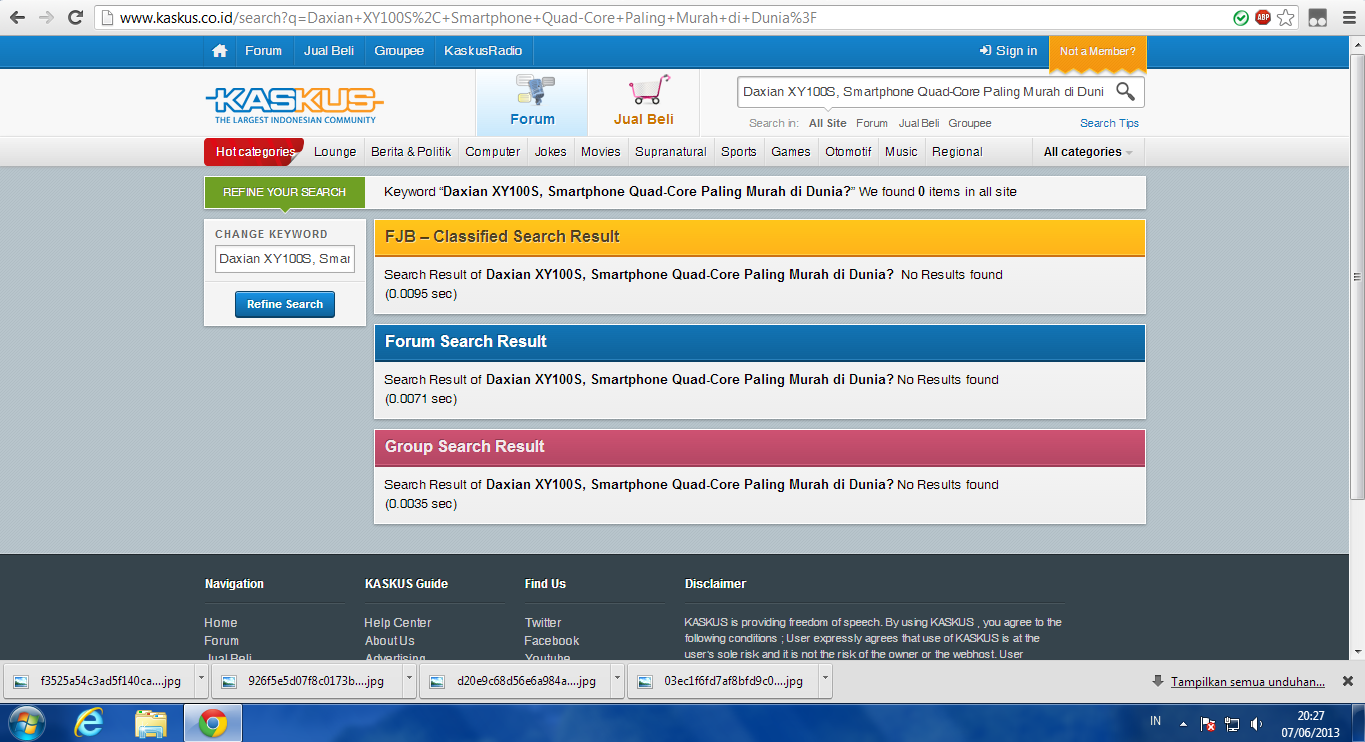Viewport: 1365px width, 742px height.
Task: Filter search scope to Groupee
Action: pos(969,123)
